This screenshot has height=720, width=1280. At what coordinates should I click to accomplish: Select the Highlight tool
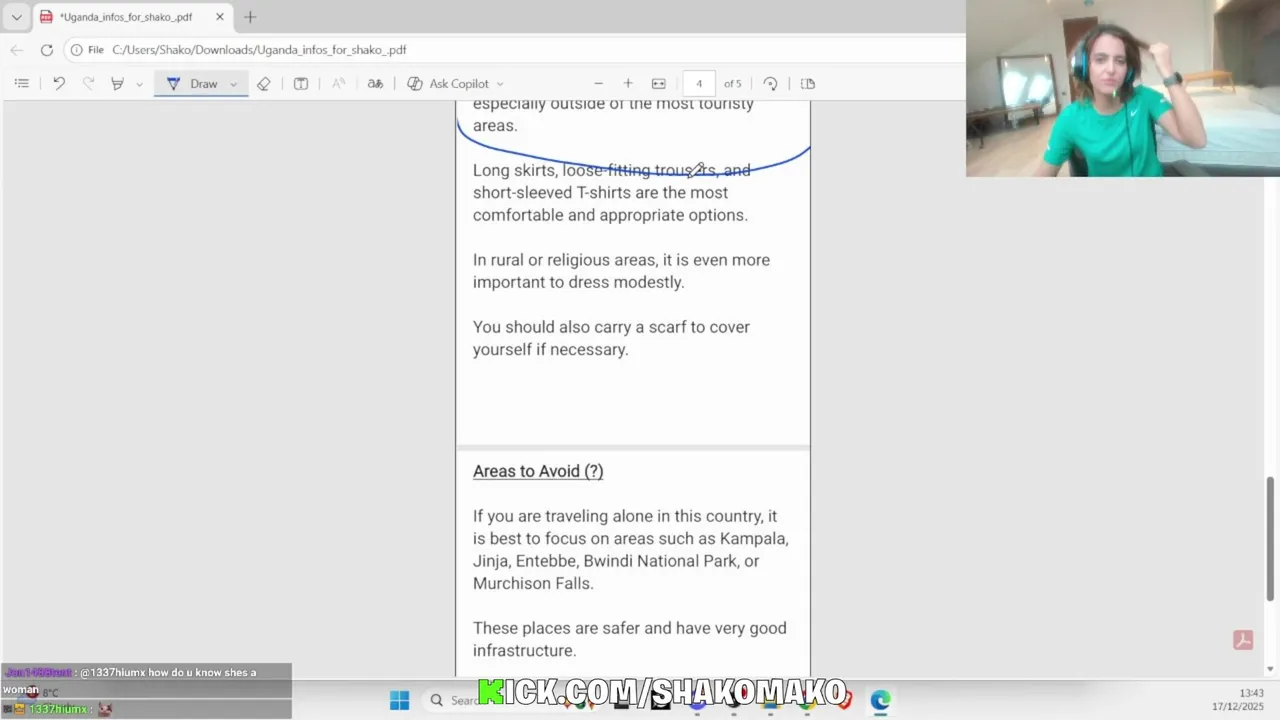(x=117, y=84)
